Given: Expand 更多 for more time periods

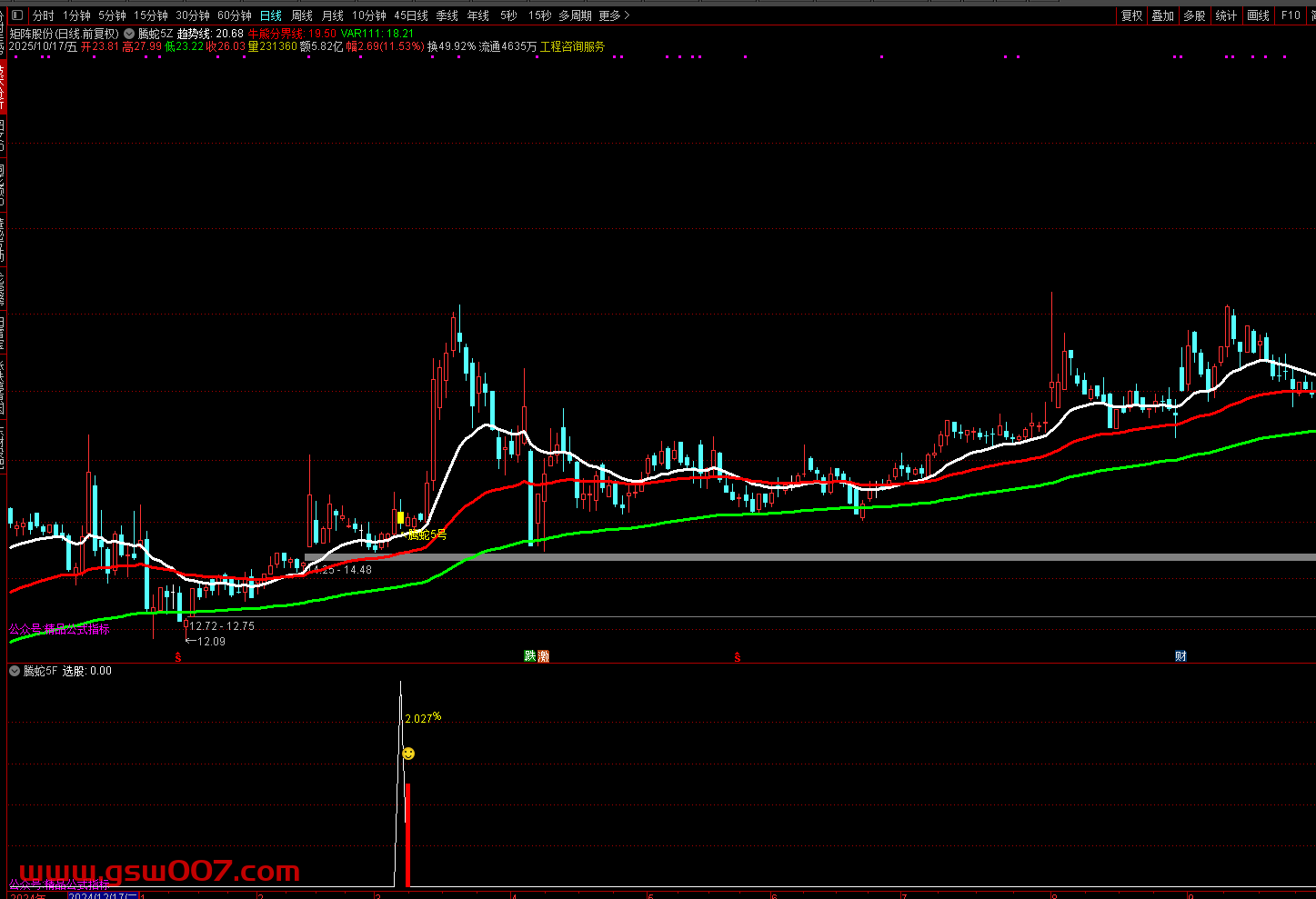Looking at the screenshot, I should pos(614,15).
